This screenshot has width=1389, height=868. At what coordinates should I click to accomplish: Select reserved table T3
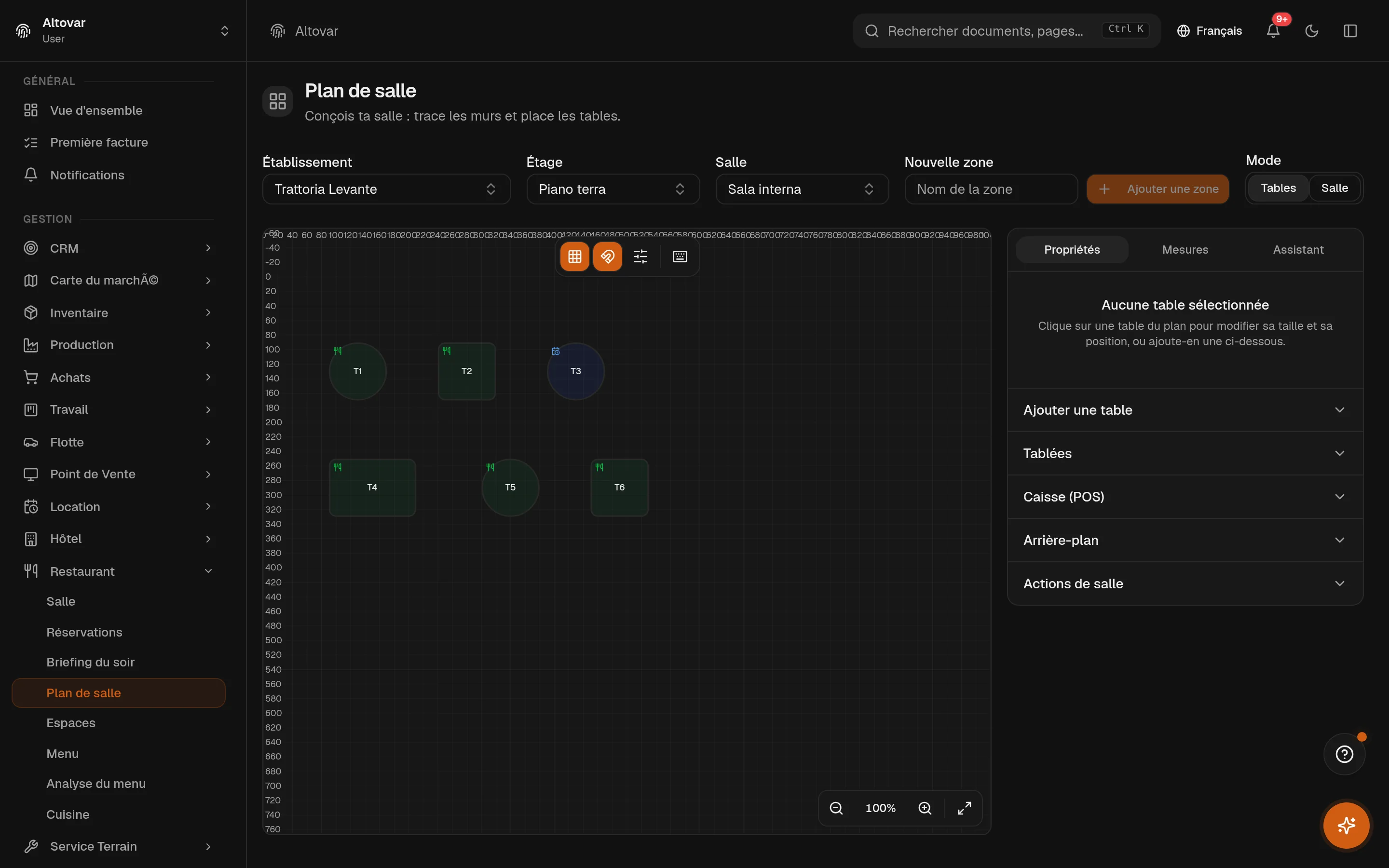[576, 371]
